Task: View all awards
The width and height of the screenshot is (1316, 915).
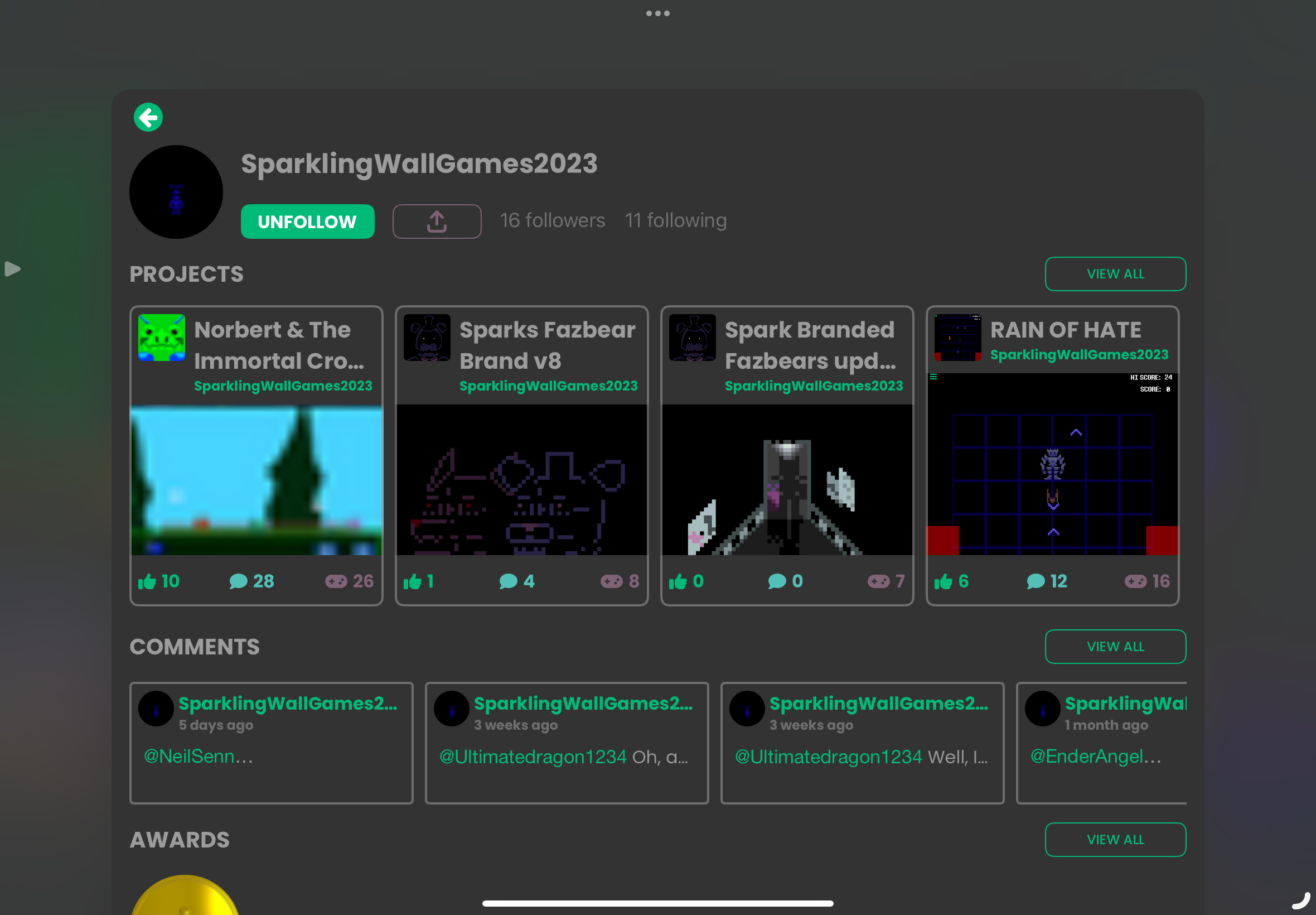Action: point(1115,839)
